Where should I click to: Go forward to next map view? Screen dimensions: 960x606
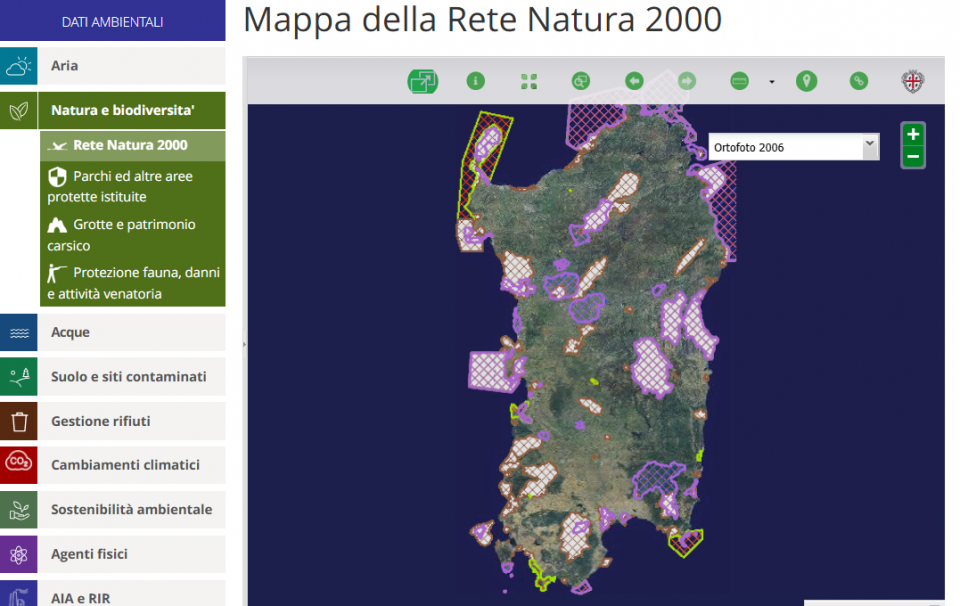pyautogui.click(x=686, y=82)
